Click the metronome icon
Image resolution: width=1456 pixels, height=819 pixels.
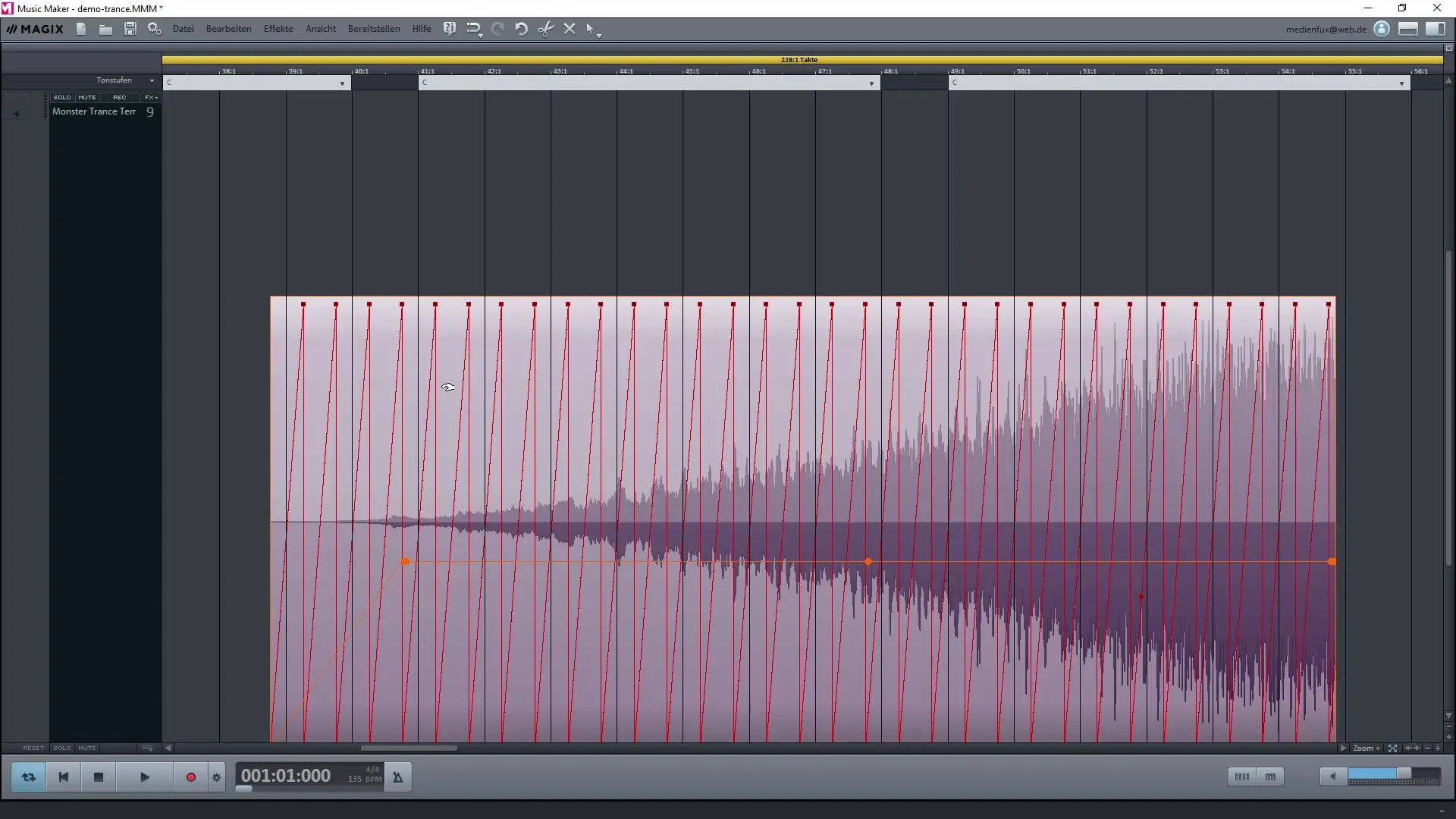[x=397, y=777]
